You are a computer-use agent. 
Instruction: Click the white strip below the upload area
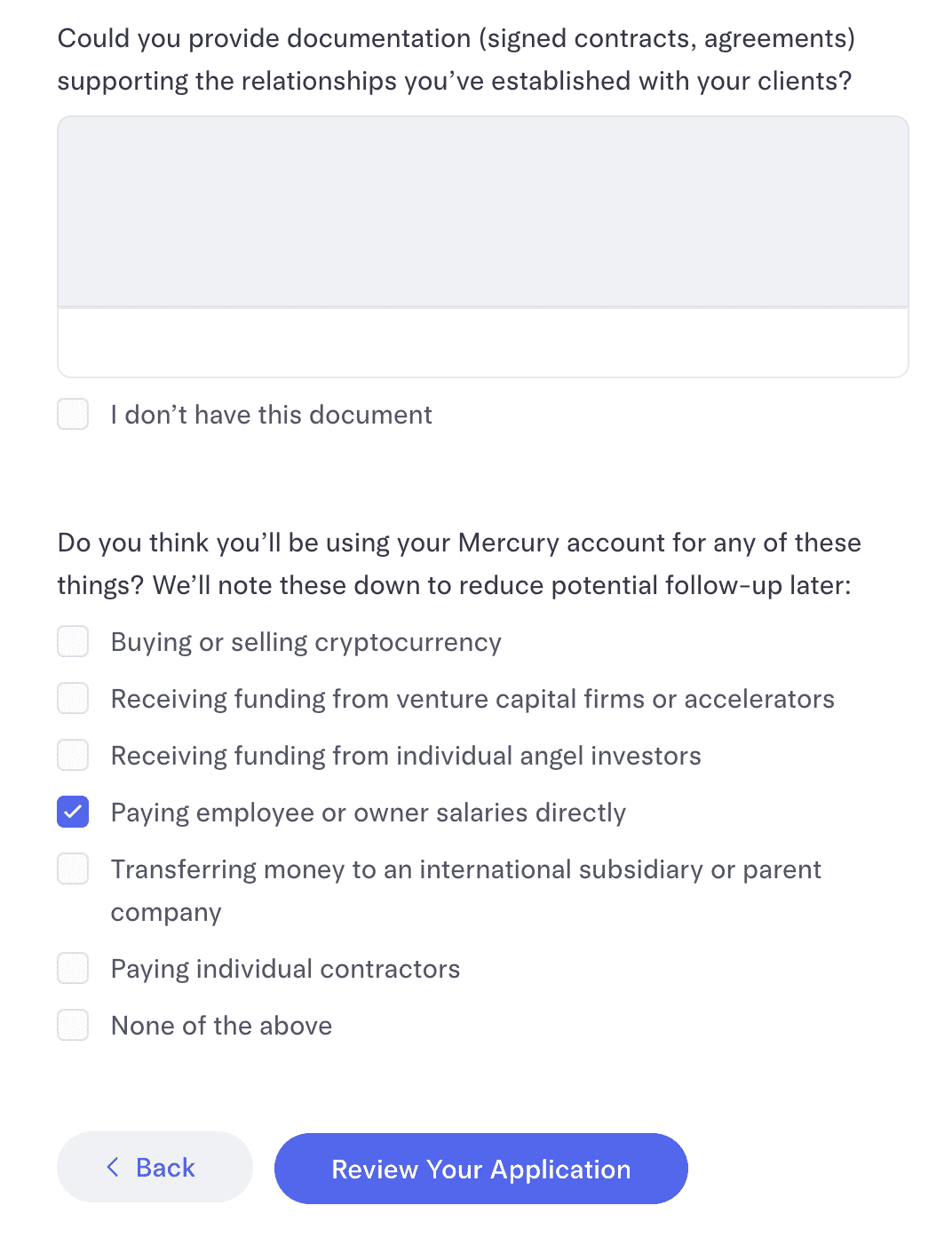click(x=483, y=343)
